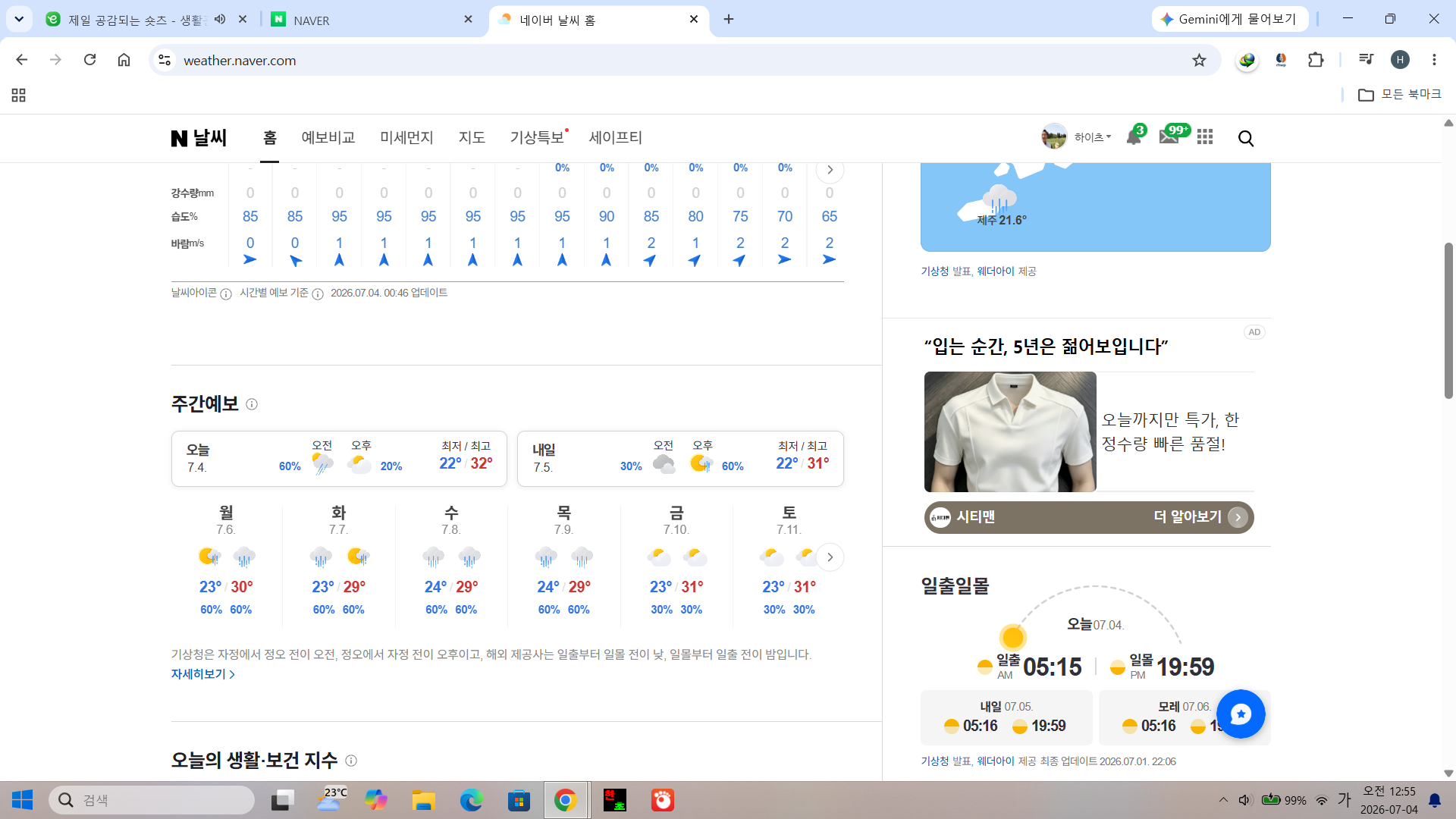Image resolution: width=1456 pixels, height=819 pixels.
Task: Open the blue chat assistant floating button
Action: coord(1241,714)
